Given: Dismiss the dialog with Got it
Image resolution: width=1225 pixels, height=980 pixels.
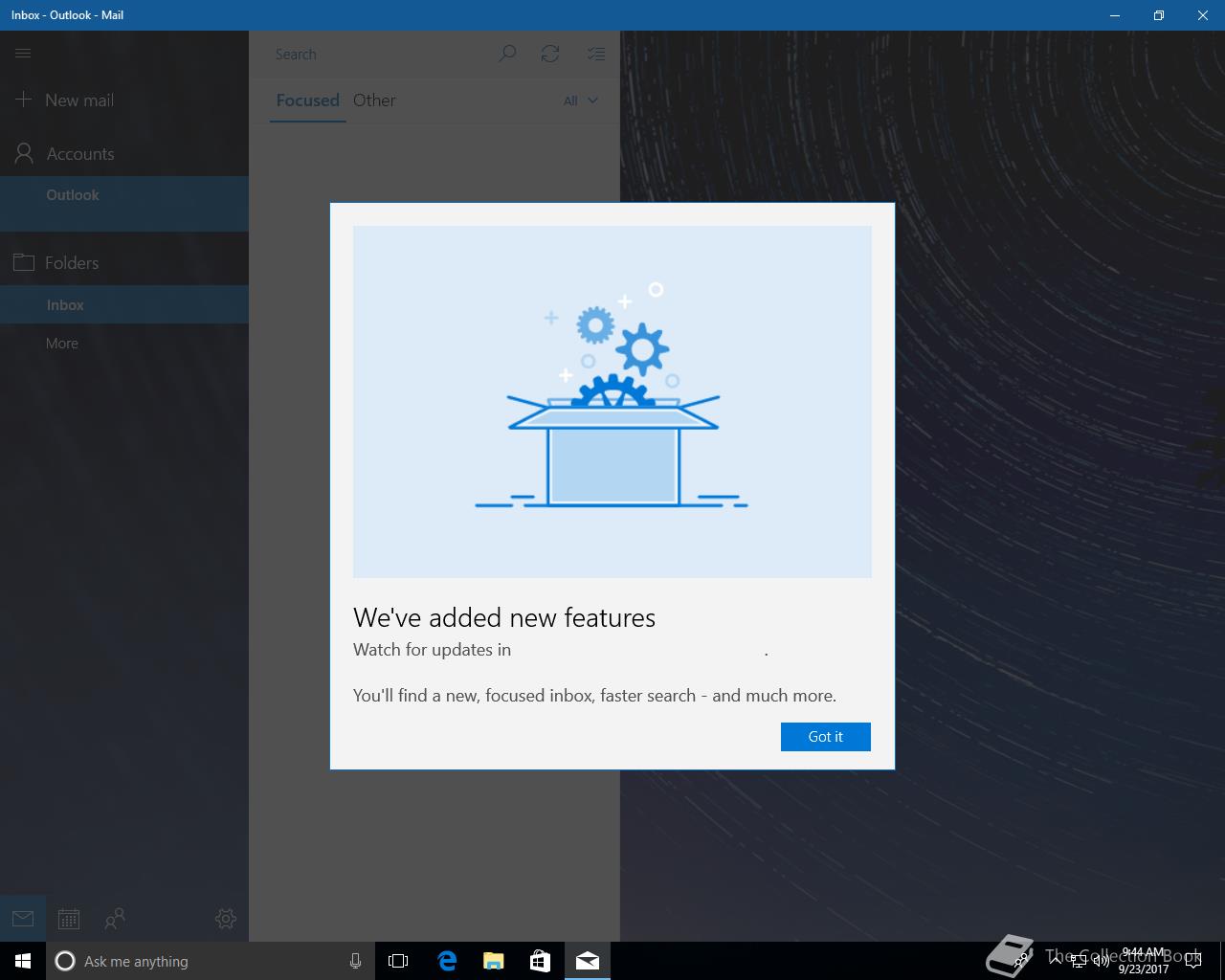Looking at the screenshot, I should (x=825, y=737).
